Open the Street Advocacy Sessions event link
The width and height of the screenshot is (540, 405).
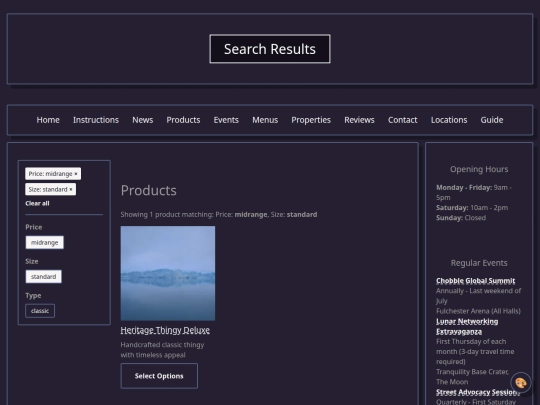[478, 392]
